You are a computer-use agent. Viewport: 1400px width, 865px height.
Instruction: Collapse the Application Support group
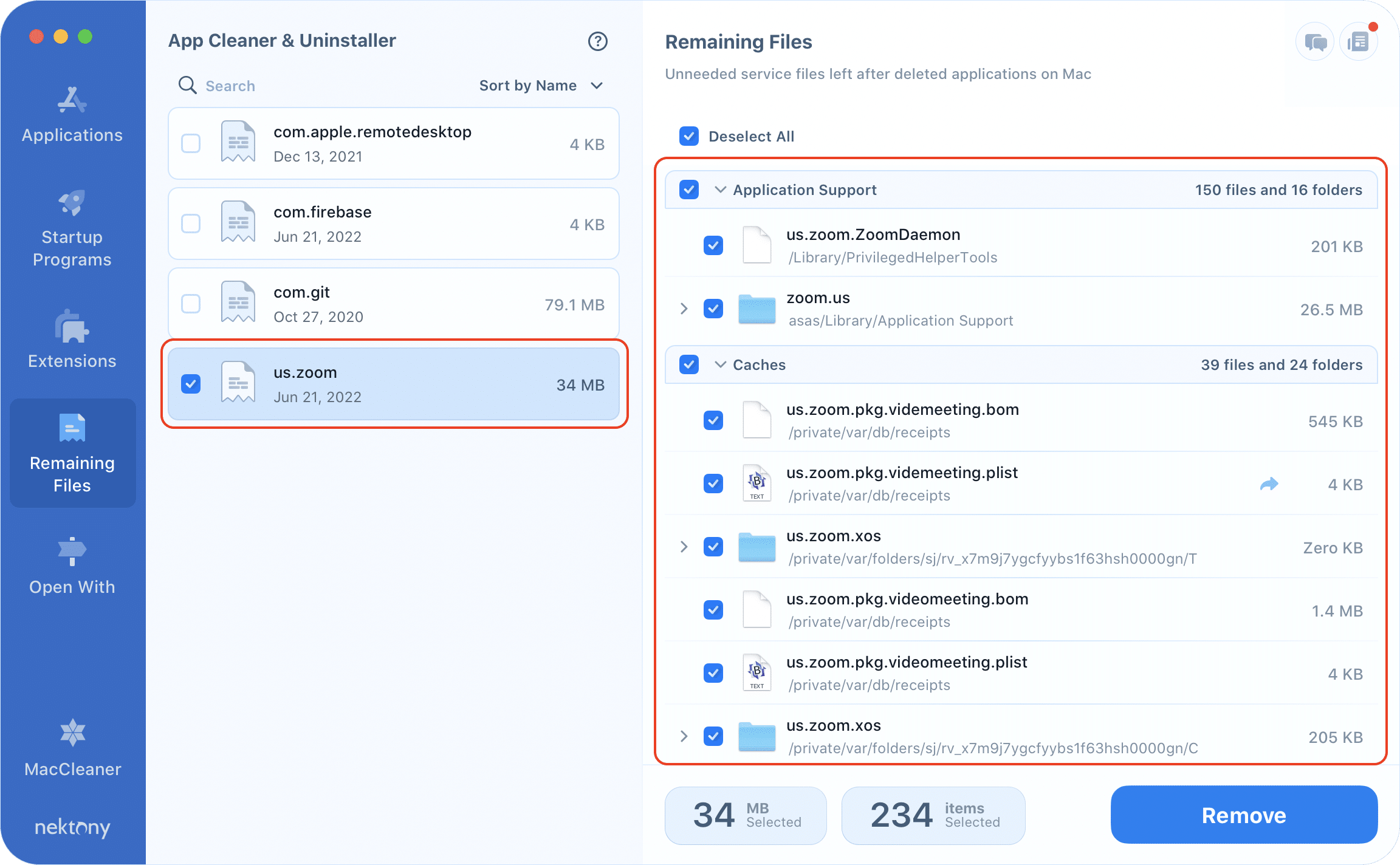tap(720, 190)
